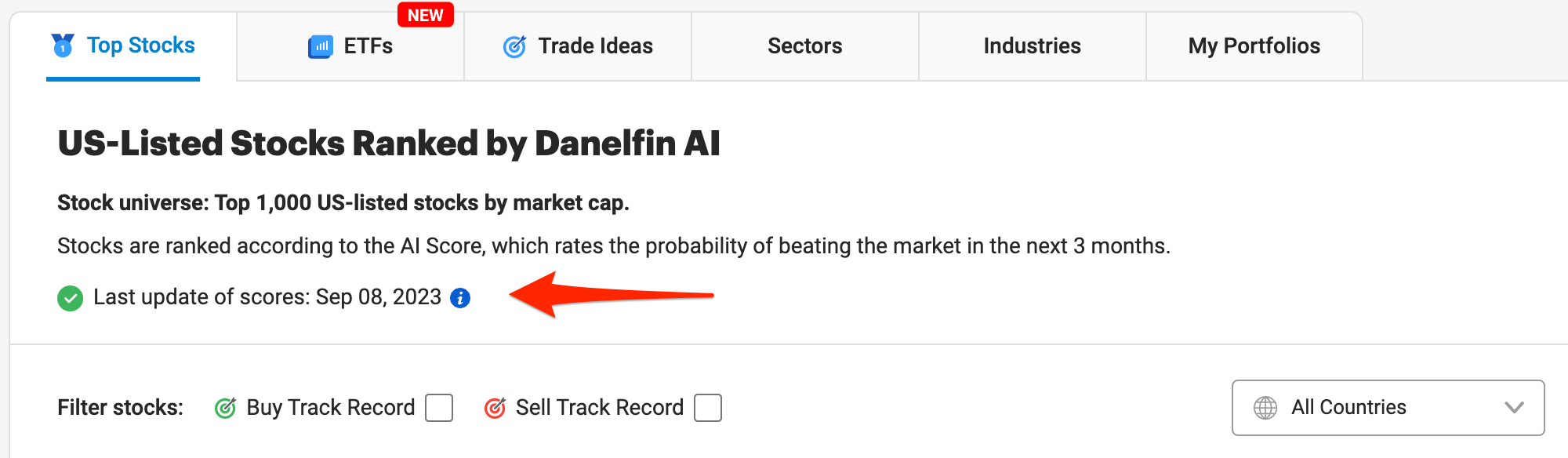This screenshot has width=1568, height=458.
Task: Open the Trade Ideas tab label
Action: [x=595, y=46]
